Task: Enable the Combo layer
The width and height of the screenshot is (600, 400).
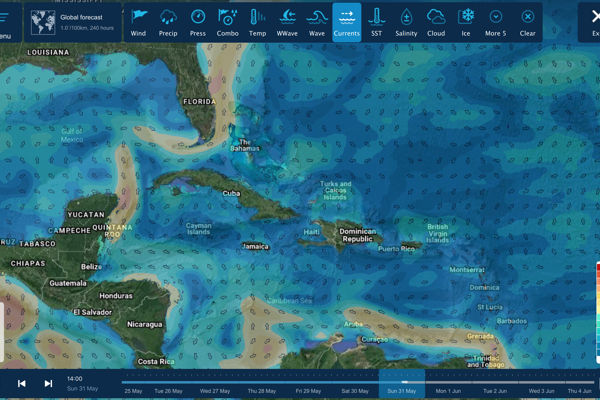Action: pyautogui.click(x=227, y=21)
